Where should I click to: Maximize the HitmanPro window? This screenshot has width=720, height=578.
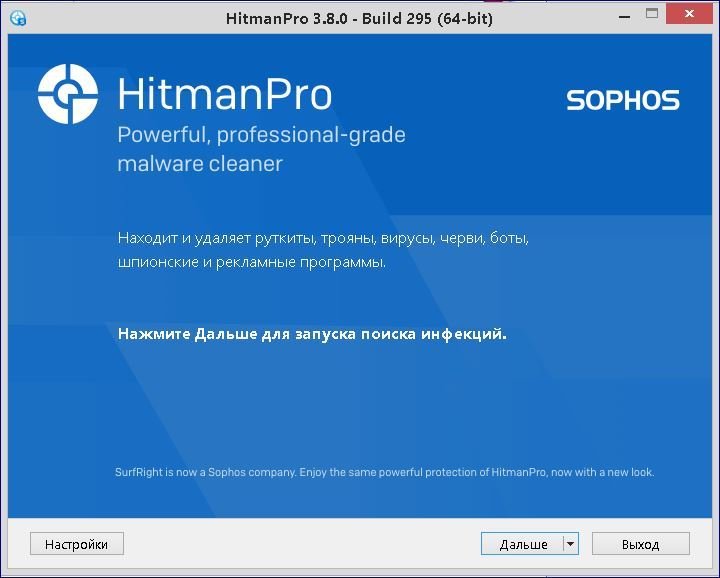[x=652, y=14]
